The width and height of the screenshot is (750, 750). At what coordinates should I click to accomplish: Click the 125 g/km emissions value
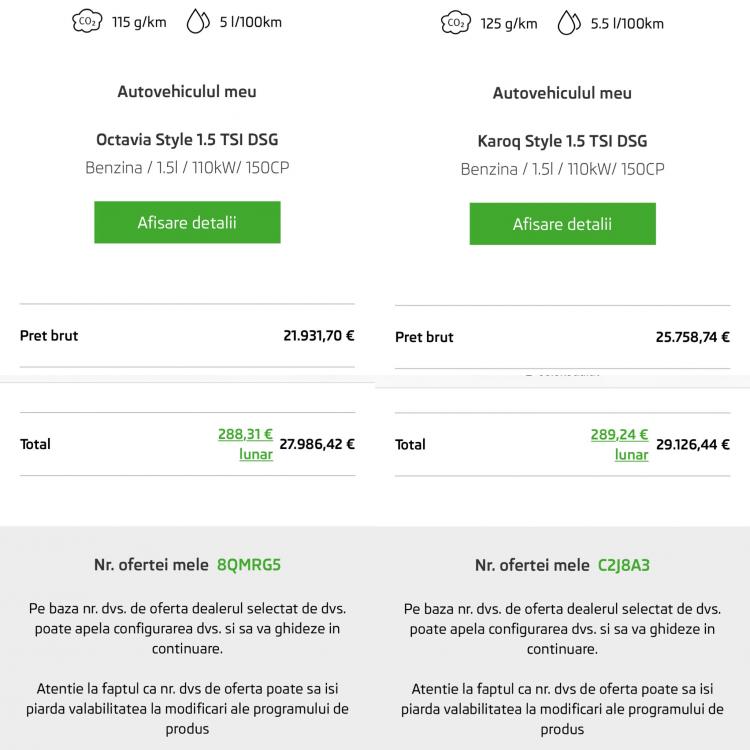point(509,24)
